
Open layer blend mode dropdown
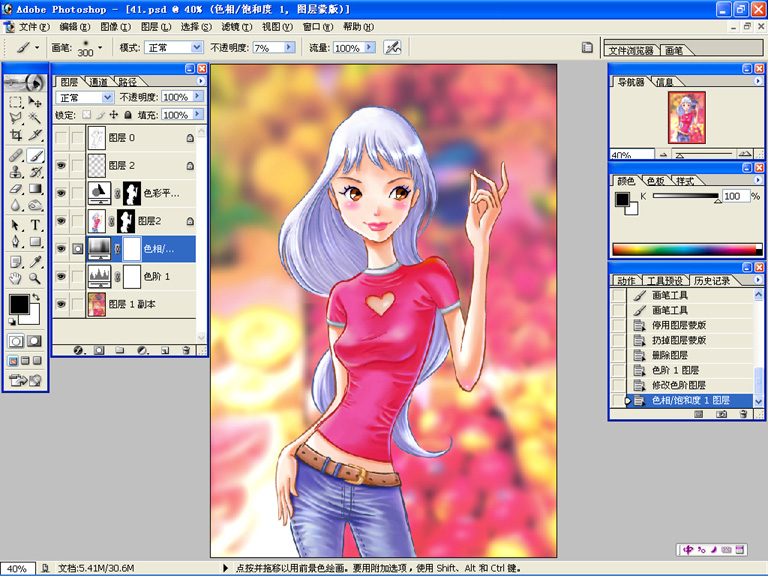click(x=108, y=97)
